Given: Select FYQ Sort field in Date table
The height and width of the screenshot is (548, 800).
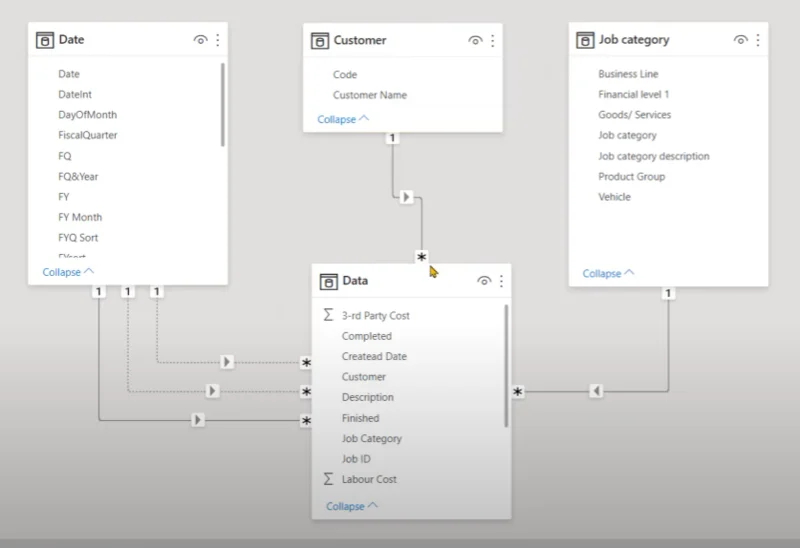Looking at the screenshot, I should pyautogui.click(x=78, y=238).
